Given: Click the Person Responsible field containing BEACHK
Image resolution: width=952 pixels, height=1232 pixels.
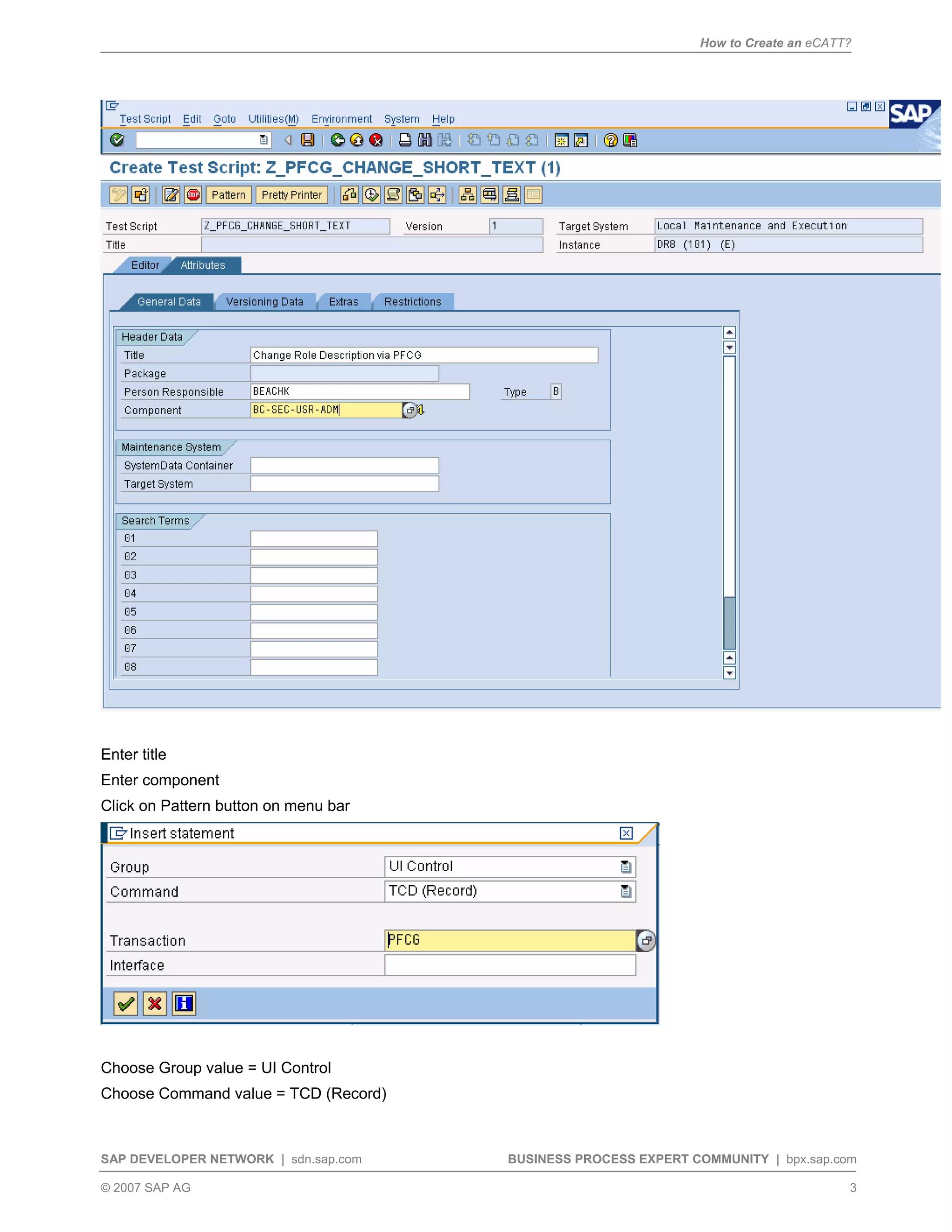Looking at the screenshot, I should (x=360, y=391).
